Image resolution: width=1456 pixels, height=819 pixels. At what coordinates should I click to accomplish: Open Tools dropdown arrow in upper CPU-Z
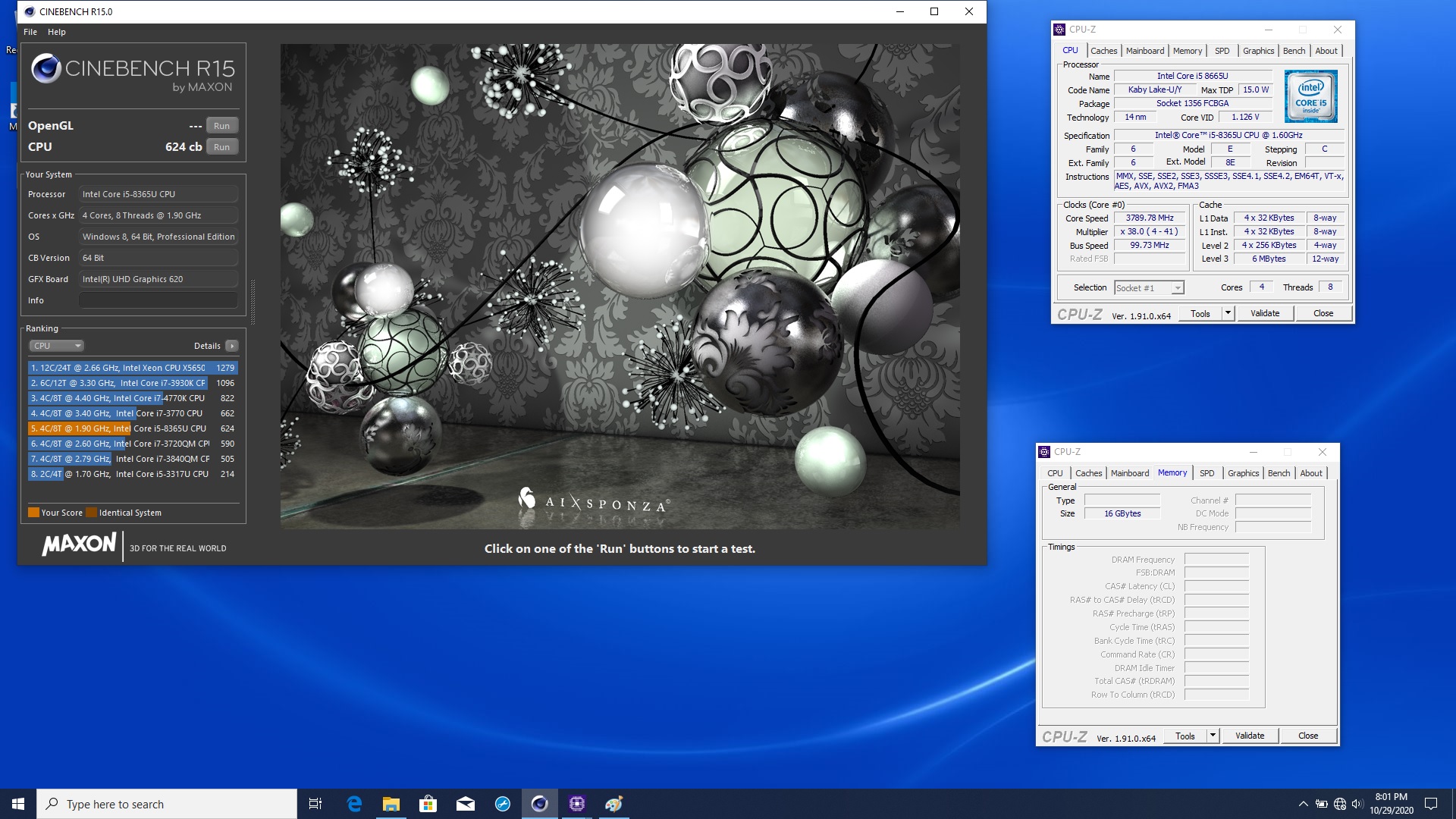pos(1228,314)
